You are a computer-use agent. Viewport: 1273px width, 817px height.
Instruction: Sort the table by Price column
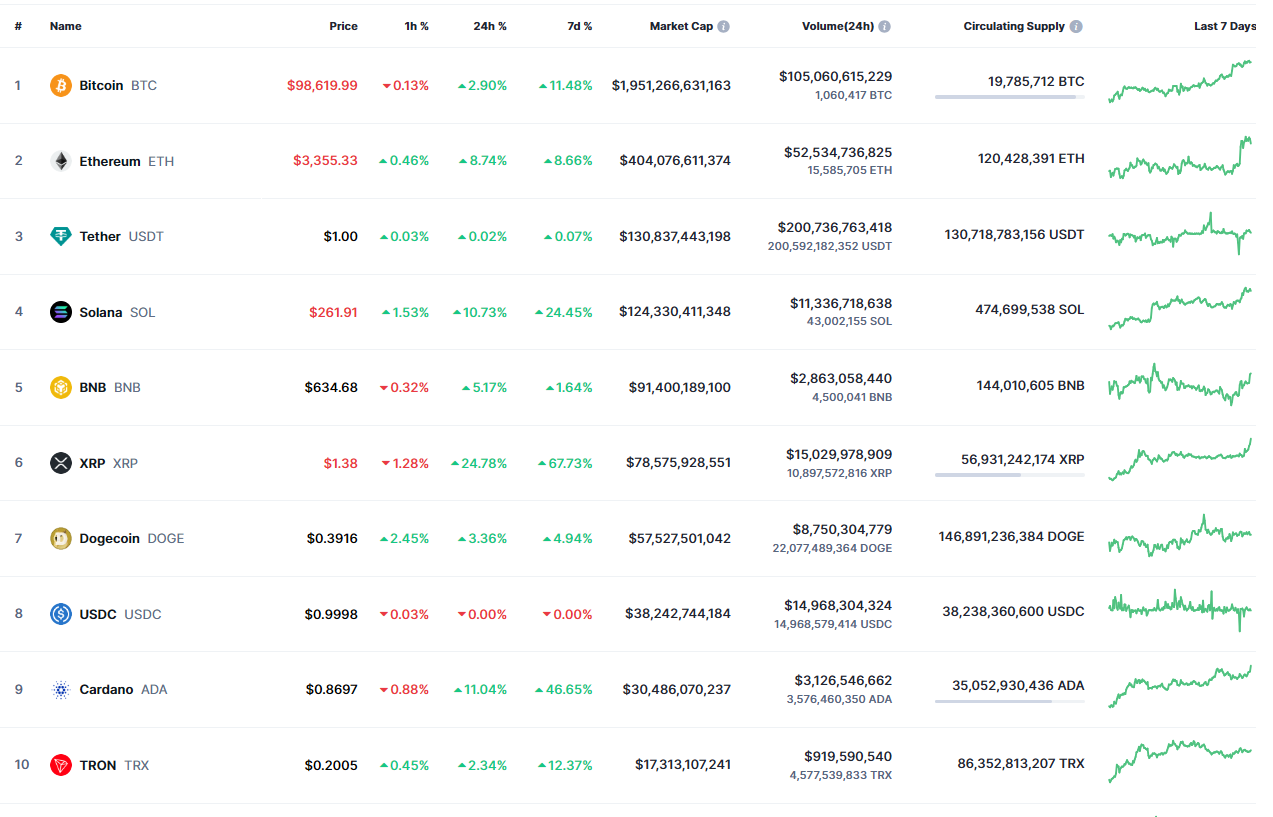coord(343,26)
